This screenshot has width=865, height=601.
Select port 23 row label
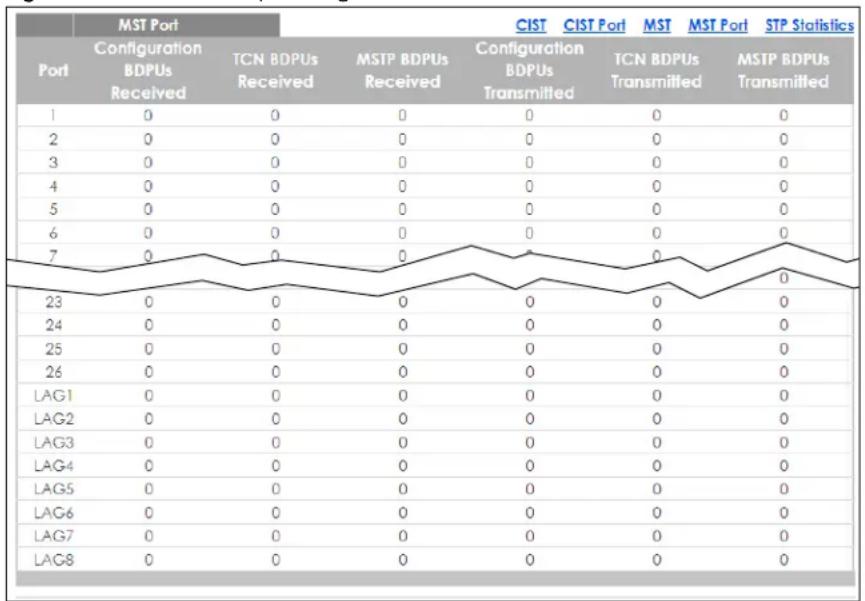pos(54,302)
